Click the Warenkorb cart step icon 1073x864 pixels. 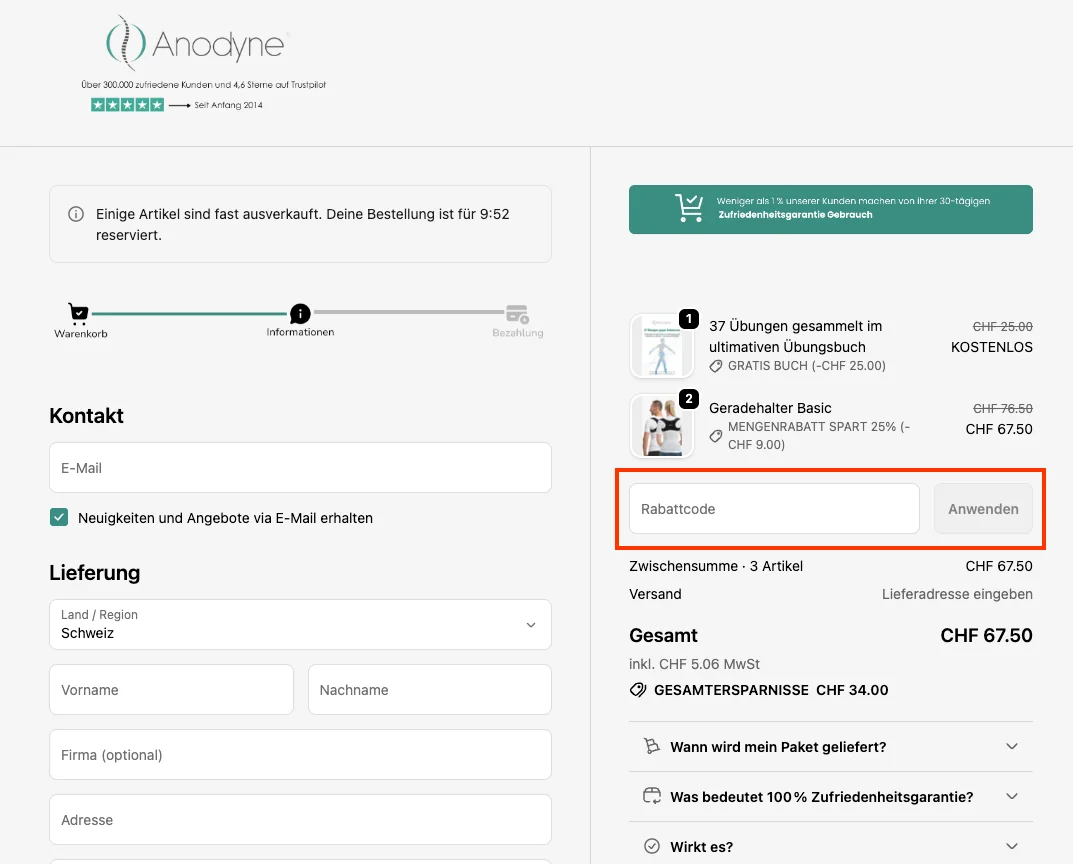(79, 314)
